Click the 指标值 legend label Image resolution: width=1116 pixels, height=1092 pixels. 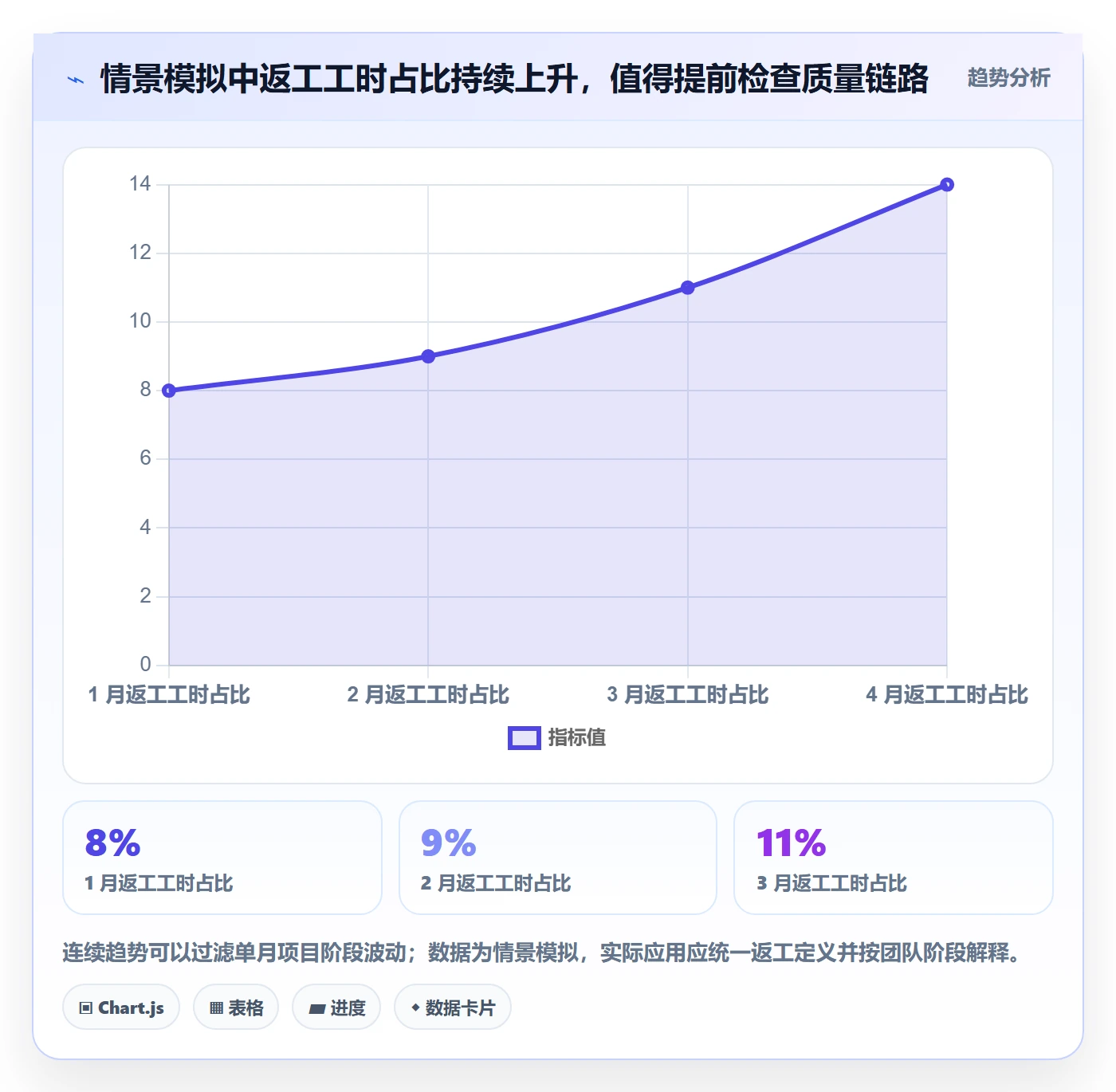pyautogui.click(x=577, y=738)
